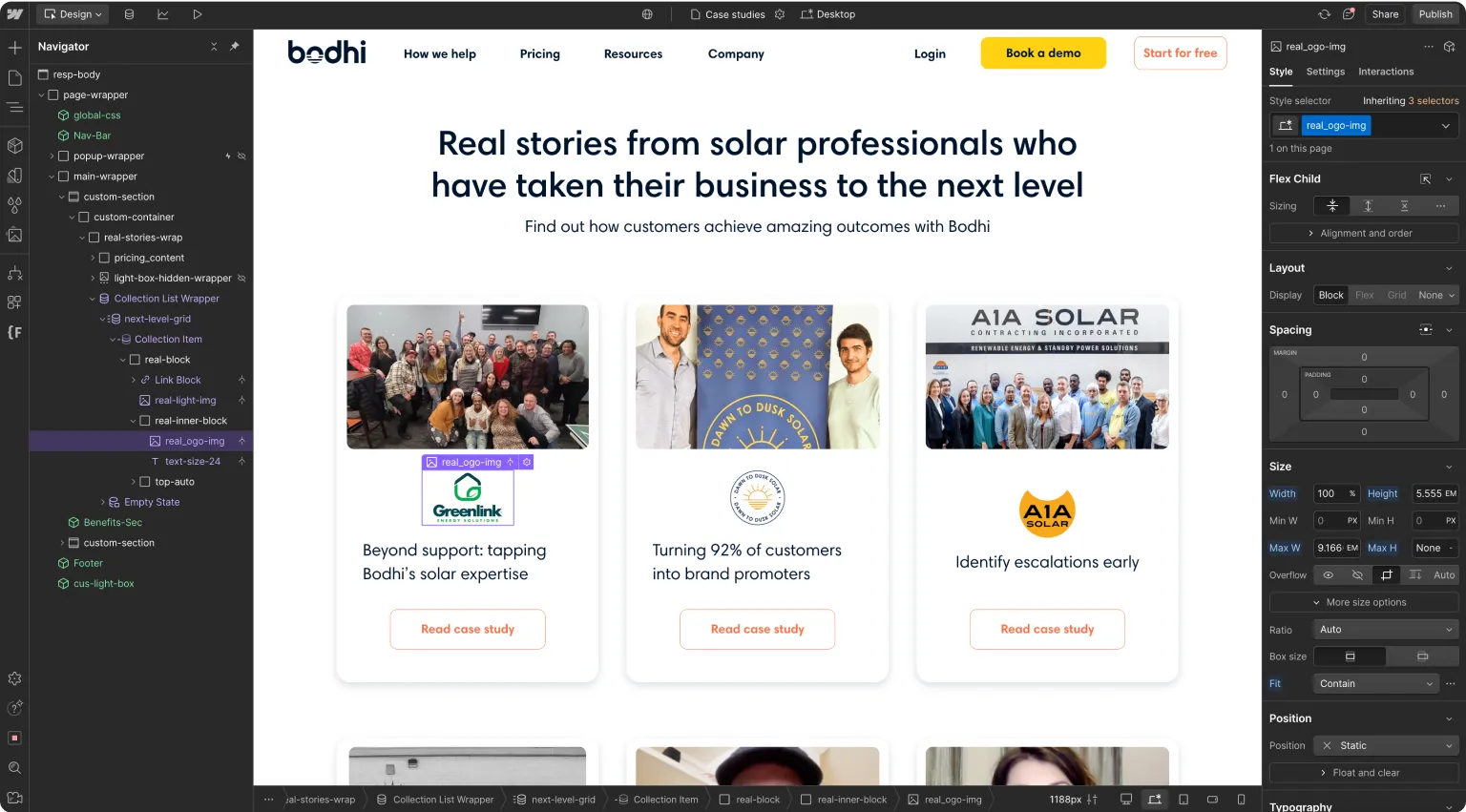This screenshot has height=812, width=1466.
Task: Open the Fit Contain dropdown
Action: [x=1376, y=683]
